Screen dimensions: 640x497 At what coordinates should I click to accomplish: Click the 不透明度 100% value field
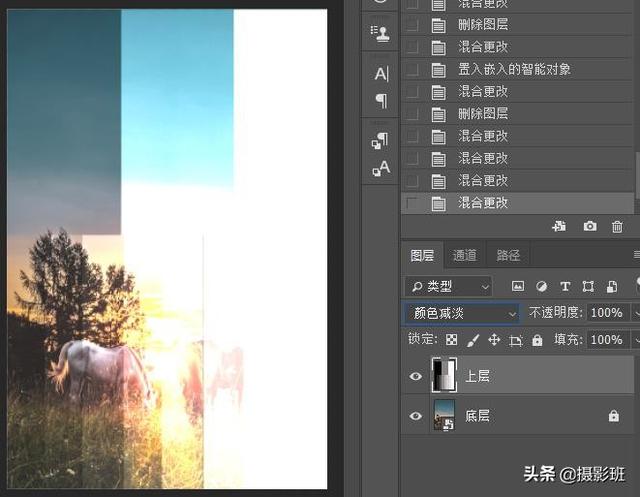(x=608, y=313)
